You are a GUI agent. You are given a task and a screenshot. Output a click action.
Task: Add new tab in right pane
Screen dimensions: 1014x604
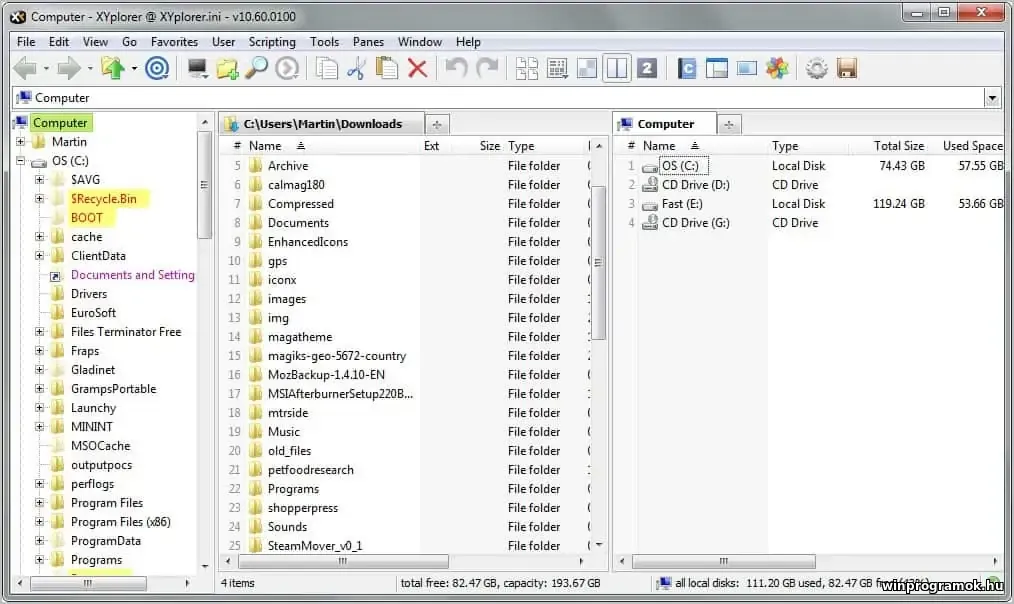[x=729, y=125]
